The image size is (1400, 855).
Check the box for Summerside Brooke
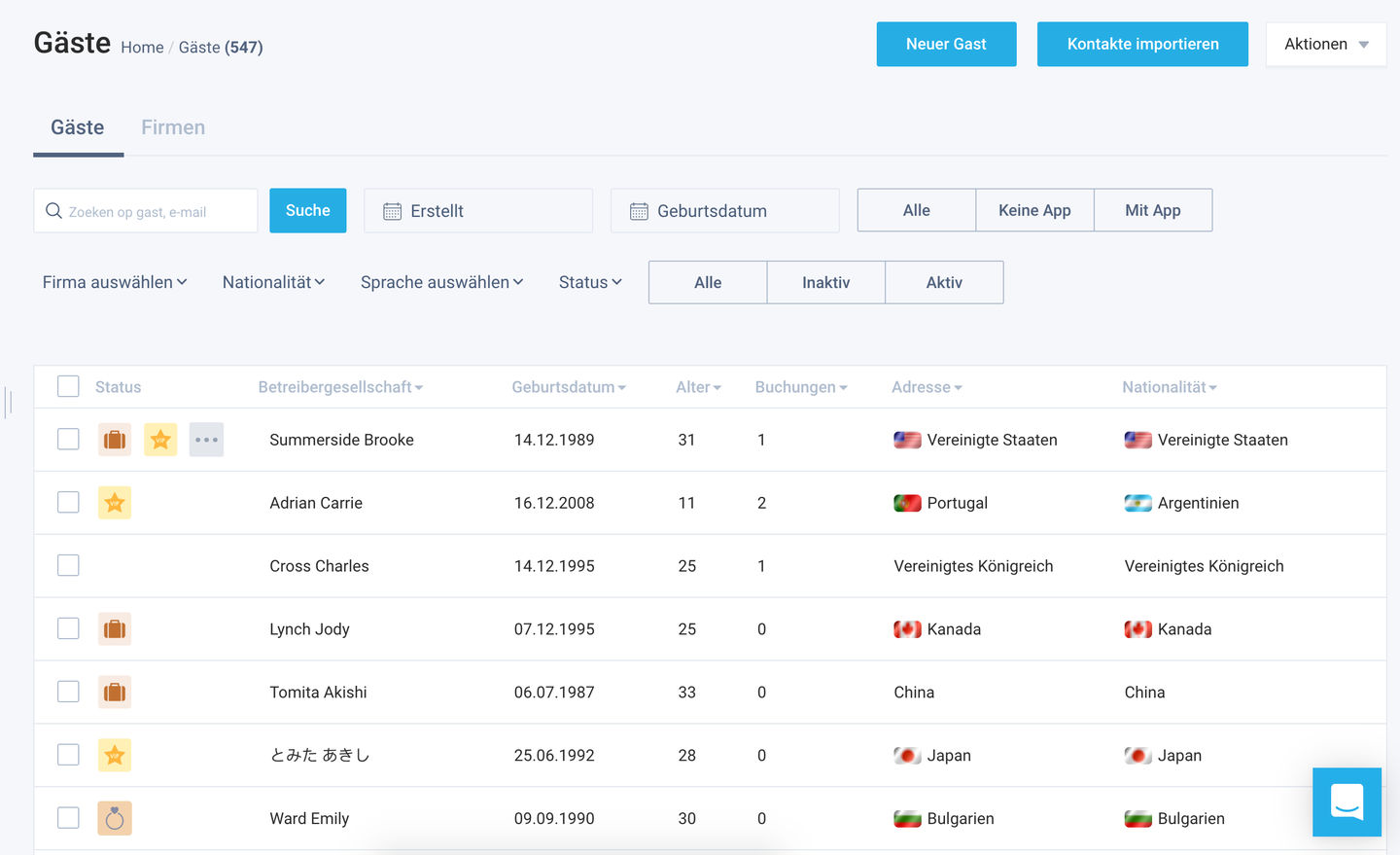click(68, 439)
